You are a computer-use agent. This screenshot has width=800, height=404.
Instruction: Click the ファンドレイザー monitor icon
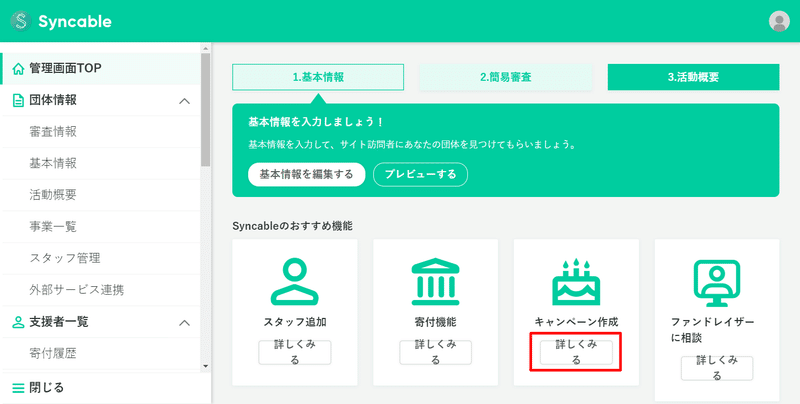[x=717, y=283]
